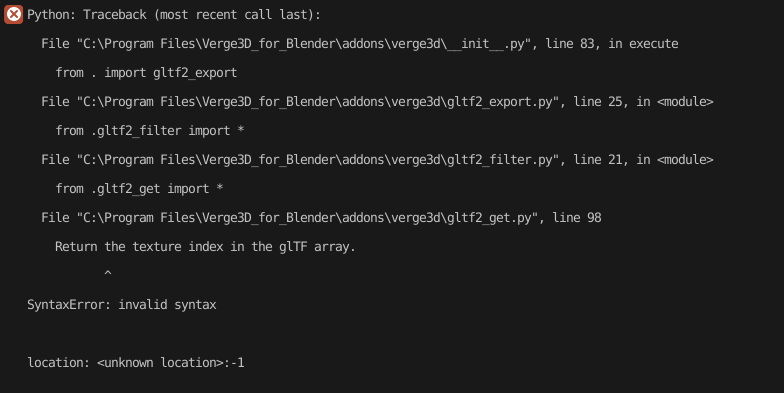Screen dimensions: 784x393
Task: Click the __init__.py file path text
Action: click(x=303, y=44)
